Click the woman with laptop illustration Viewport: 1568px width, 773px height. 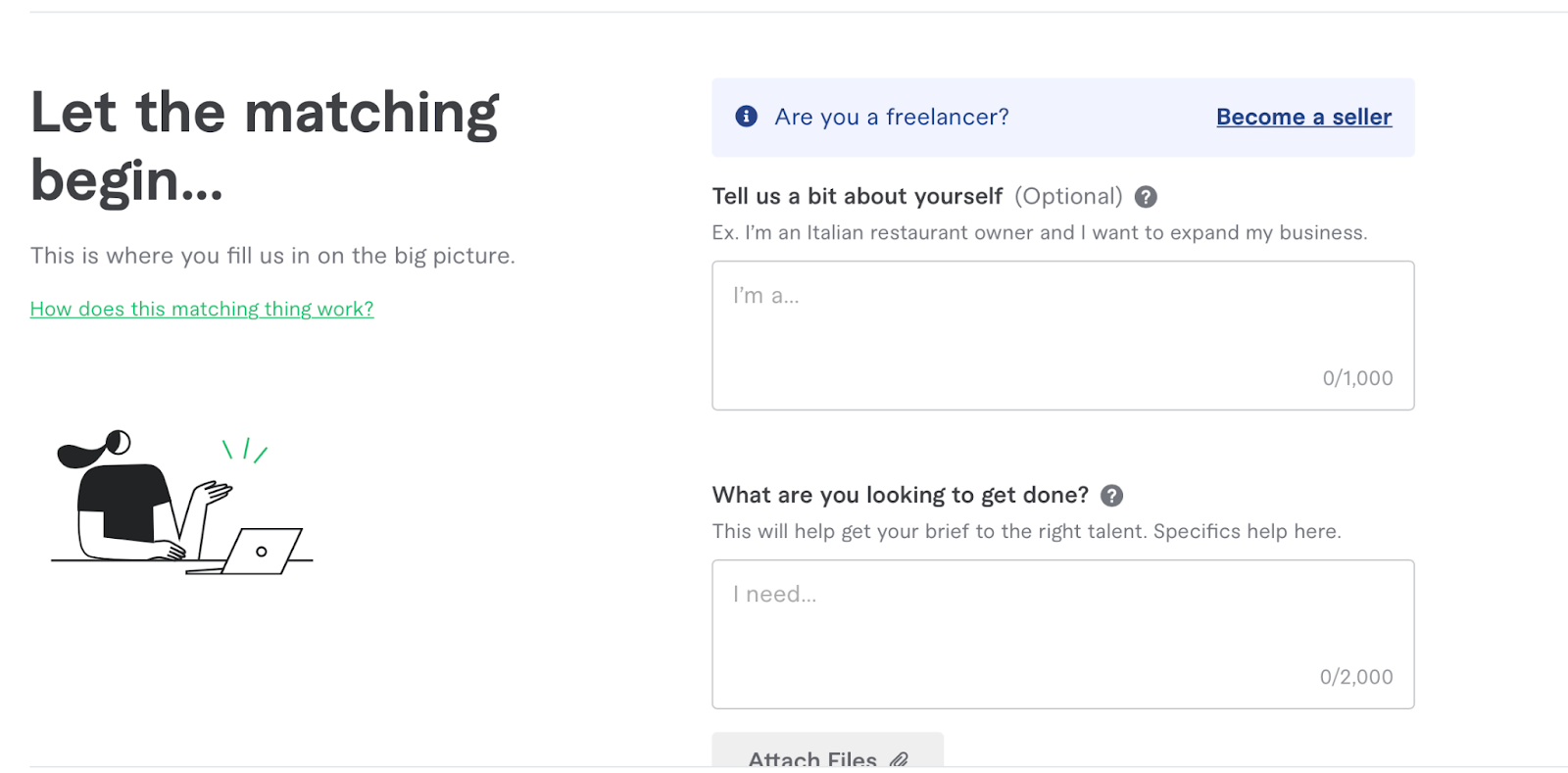pyautogui.click(x=182, y=503)
